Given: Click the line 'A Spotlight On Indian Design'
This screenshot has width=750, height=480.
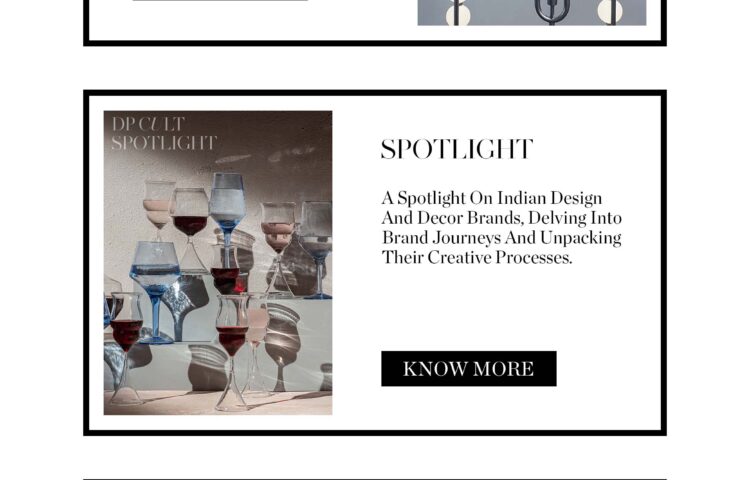Looking at the screenshot, I should click(491, 198).
